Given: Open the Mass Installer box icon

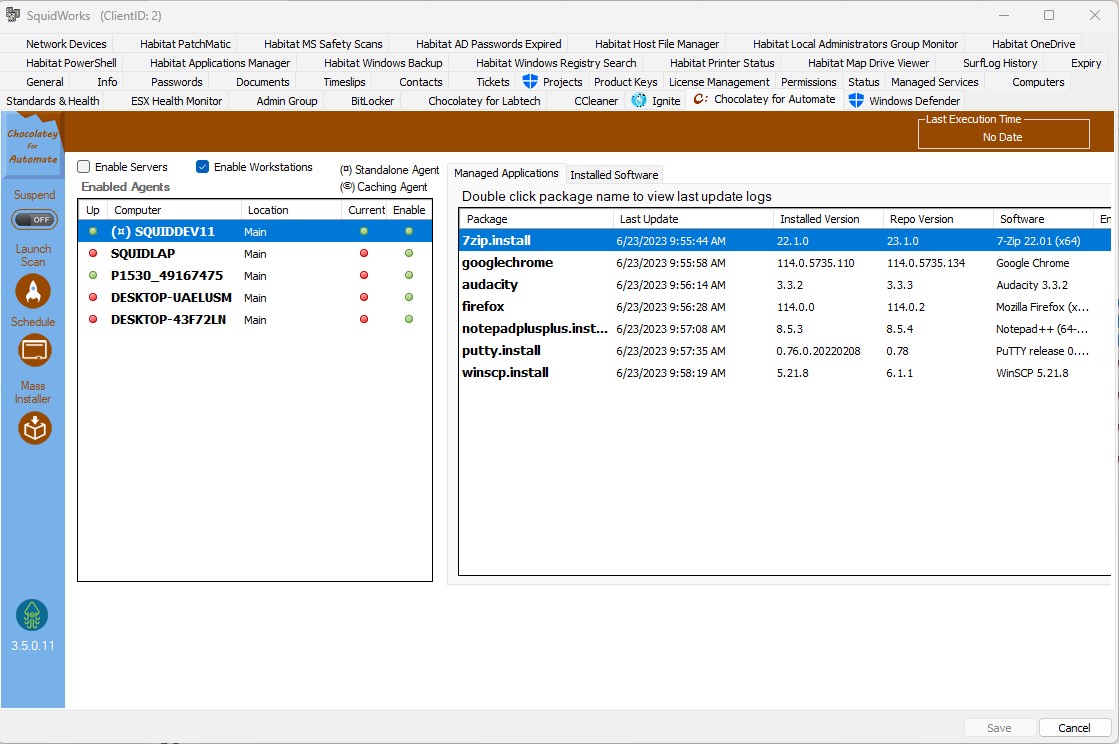Looking at the screenshot, I should (34, 428).
